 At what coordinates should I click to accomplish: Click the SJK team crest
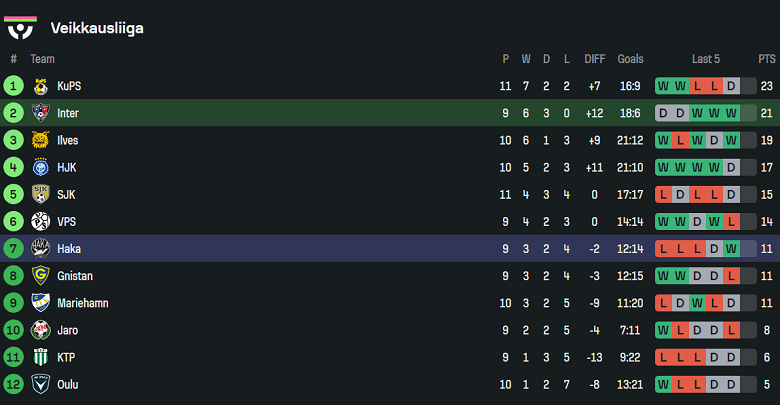click(x=41, y=194)
